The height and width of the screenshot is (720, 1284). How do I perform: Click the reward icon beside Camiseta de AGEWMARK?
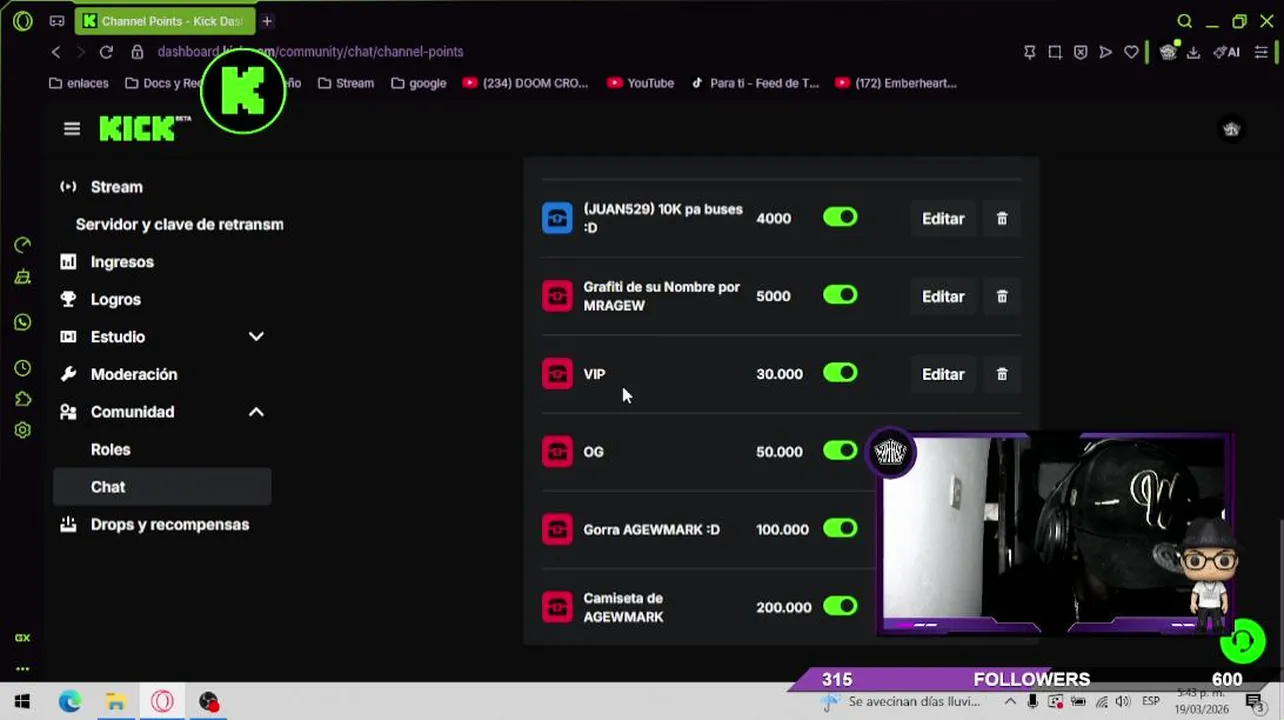(x=557, y=607)
